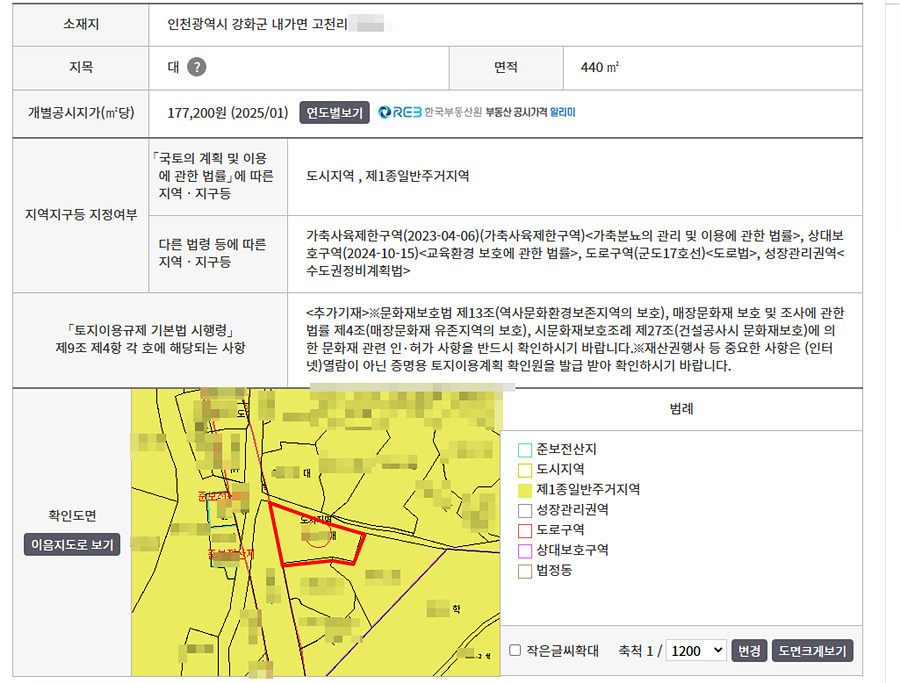Click the 도시지역 yellow outline legend icon
The image size is (900, 683).
click(525, 469)
